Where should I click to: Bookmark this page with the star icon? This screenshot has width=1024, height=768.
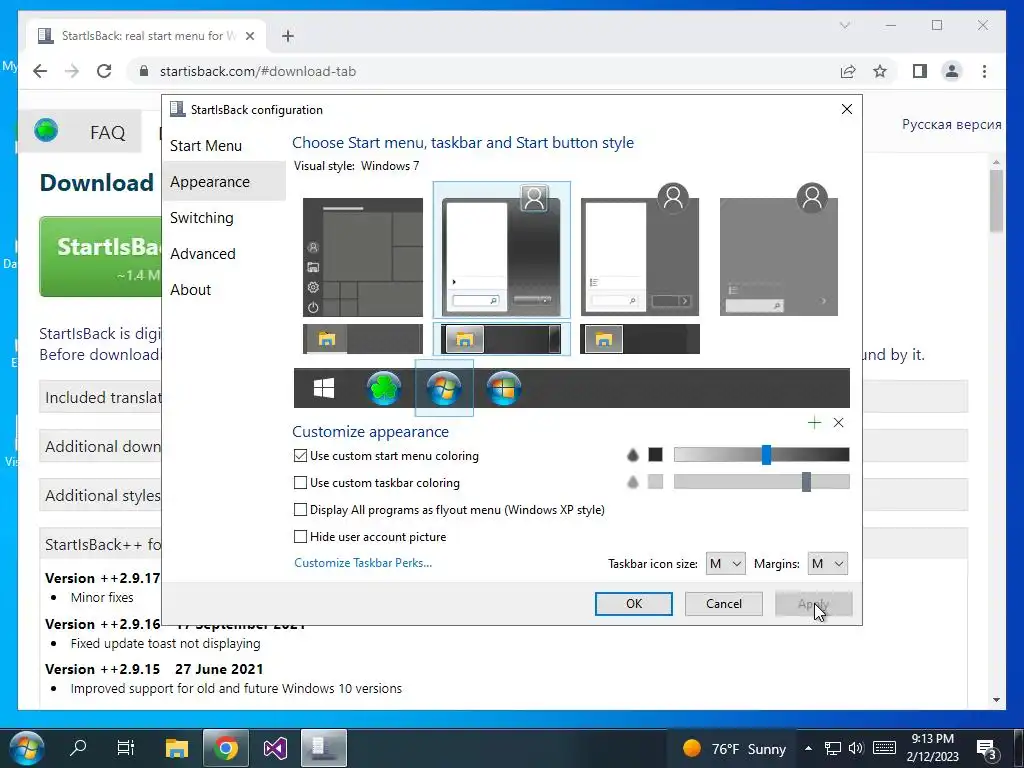(x=880, y=71)
